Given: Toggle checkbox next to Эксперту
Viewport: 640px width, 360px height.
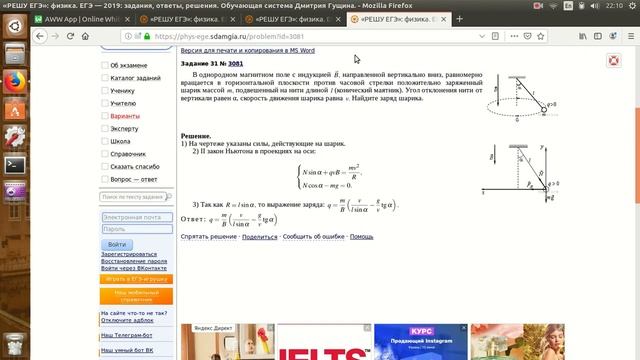Looking at the screenshot, I should tap(105, 129).
